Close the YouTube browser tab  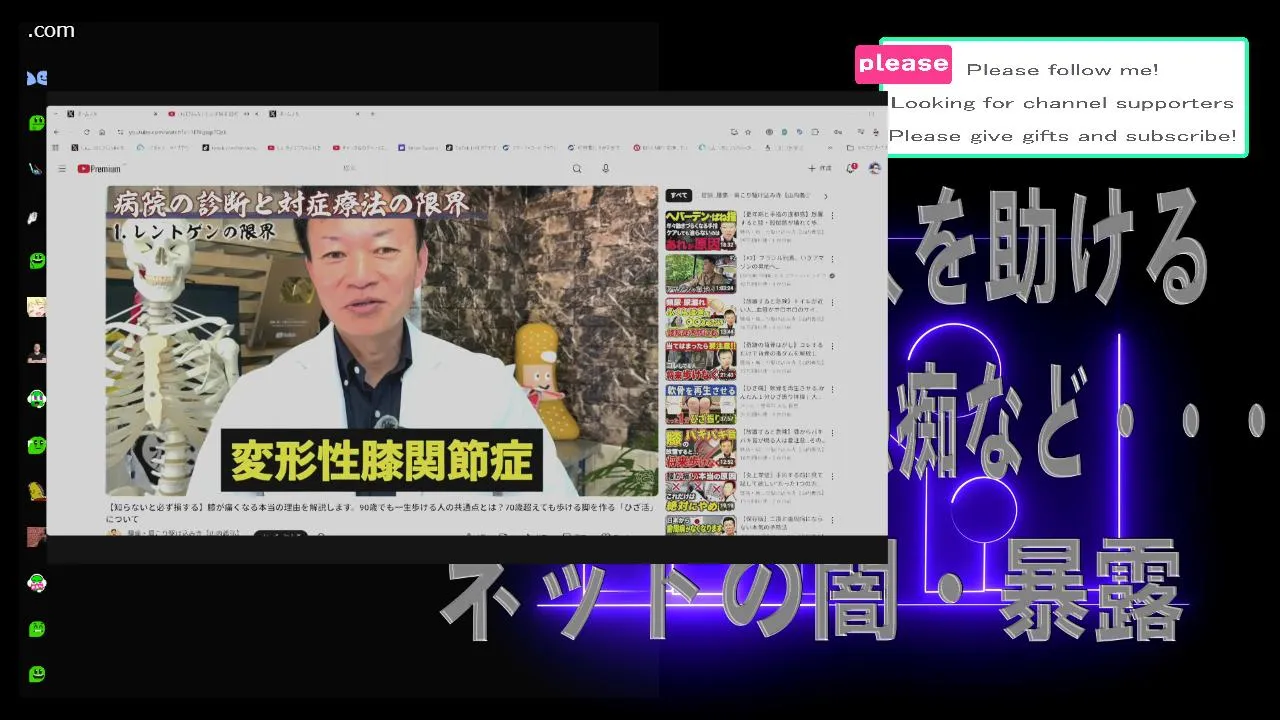click(x=256, y=114)
